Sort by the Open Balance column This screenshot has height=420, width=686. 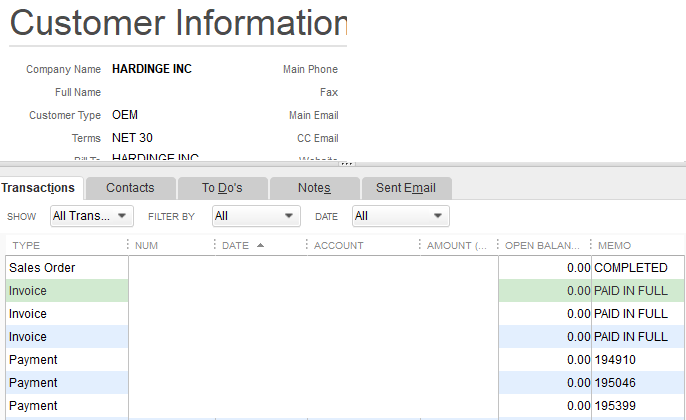(x=542, y=246)
